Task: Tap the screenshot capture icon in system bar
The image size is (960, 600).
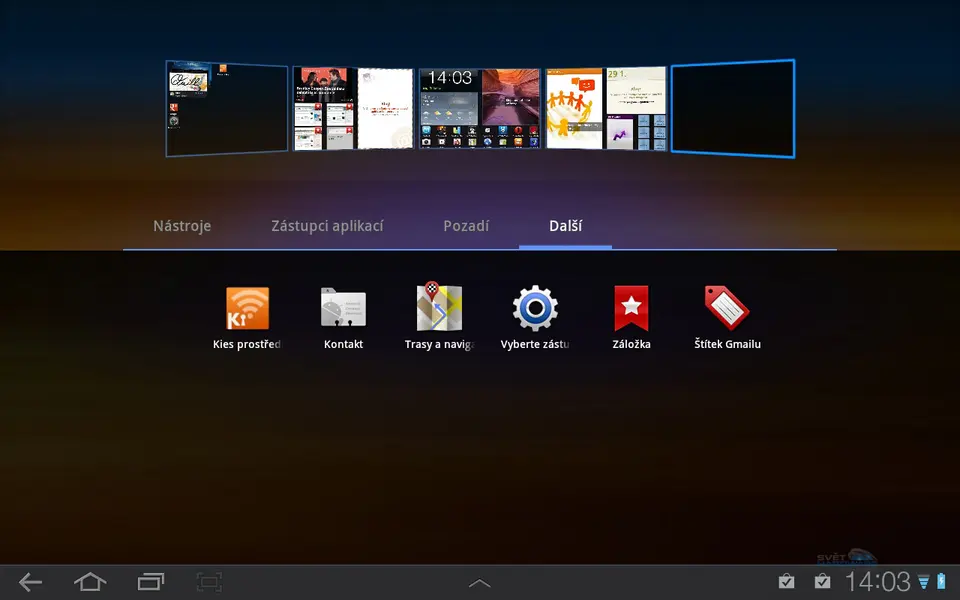Action: click(x=209, y=581)
